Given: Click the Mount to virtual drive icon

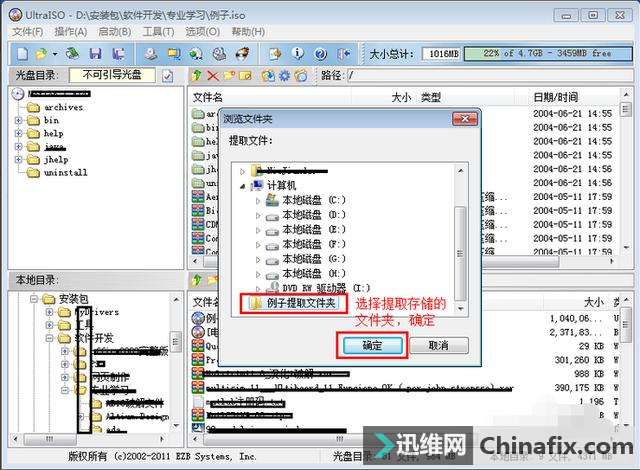Looking at the screenshot, I should coord(220,53).
